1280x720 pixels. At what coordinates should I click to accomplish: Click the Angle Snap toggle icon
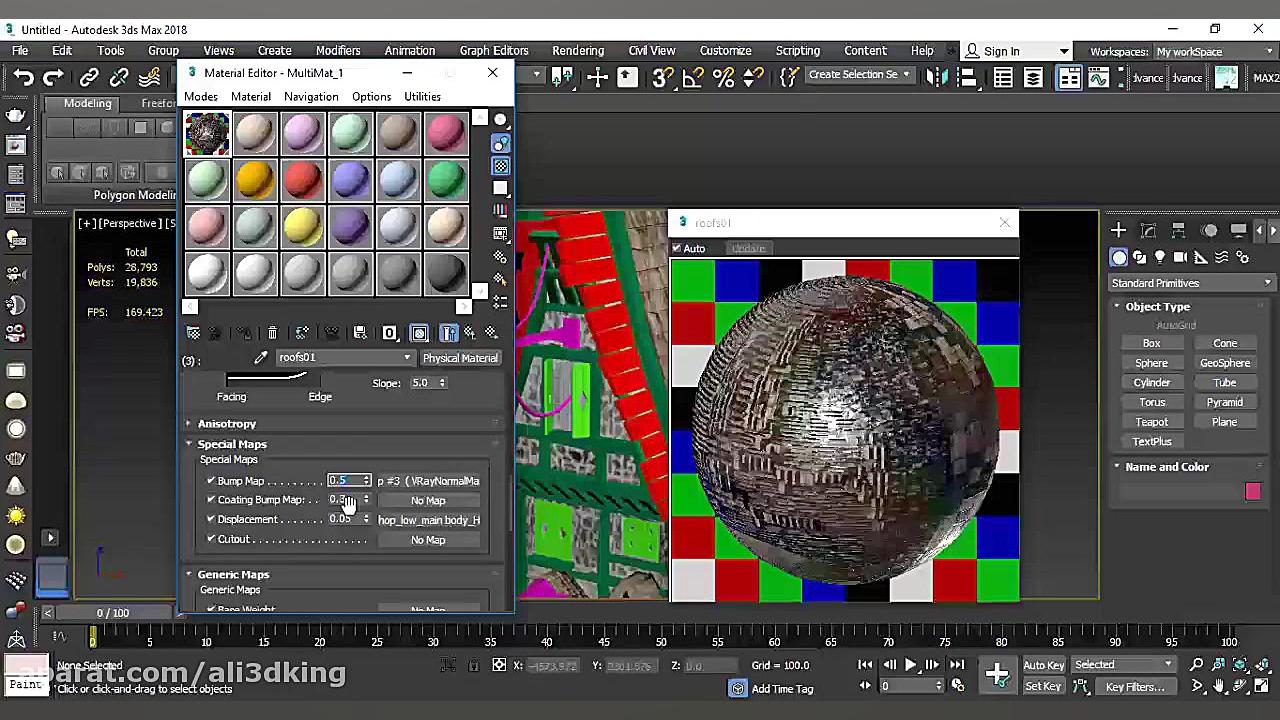(x=693, y=78)
